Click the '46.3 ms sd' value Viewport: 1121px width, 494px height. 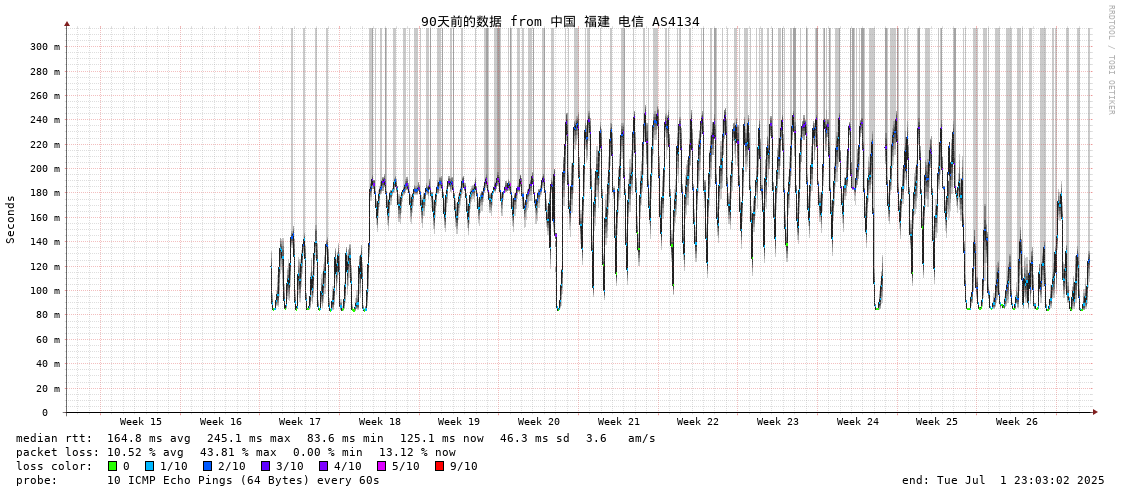[x=535, y=438]
